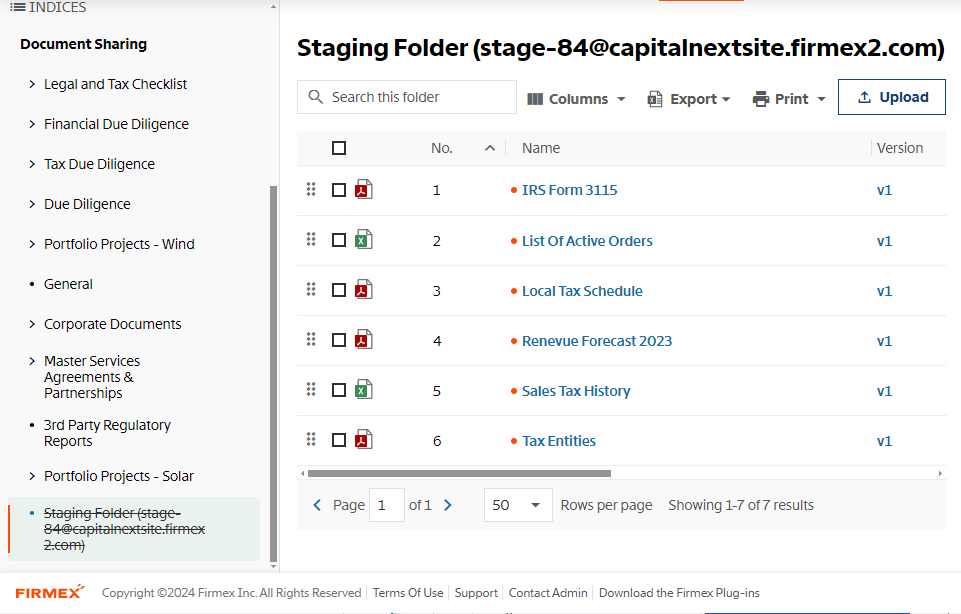Open the Tax Entities document
This screenshot has height=614, width=961.
(x=559, y=441)
